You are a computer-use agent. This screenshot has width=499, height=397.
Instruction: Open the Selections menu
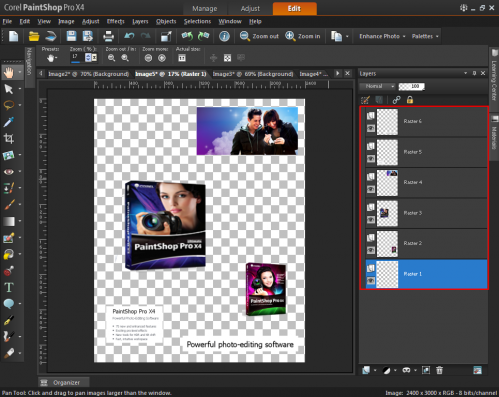(197, 21)
